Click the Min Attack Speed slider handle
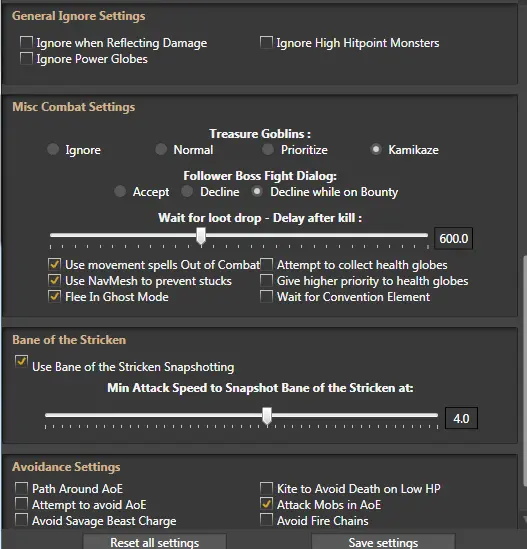527x549 pixels. 267,416
